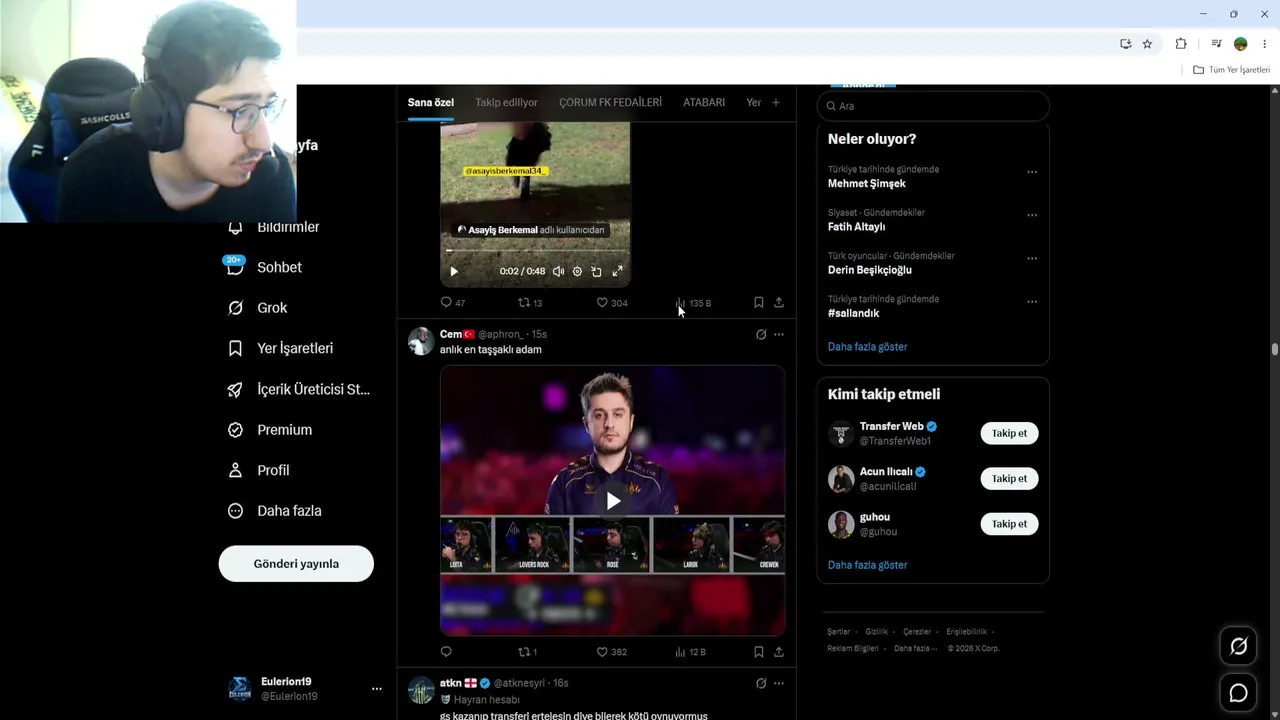Open Yer İşaretleri in the sidebar
Image resolution: width=1280 pixels, height=720 pixels.
pos(281,348)
